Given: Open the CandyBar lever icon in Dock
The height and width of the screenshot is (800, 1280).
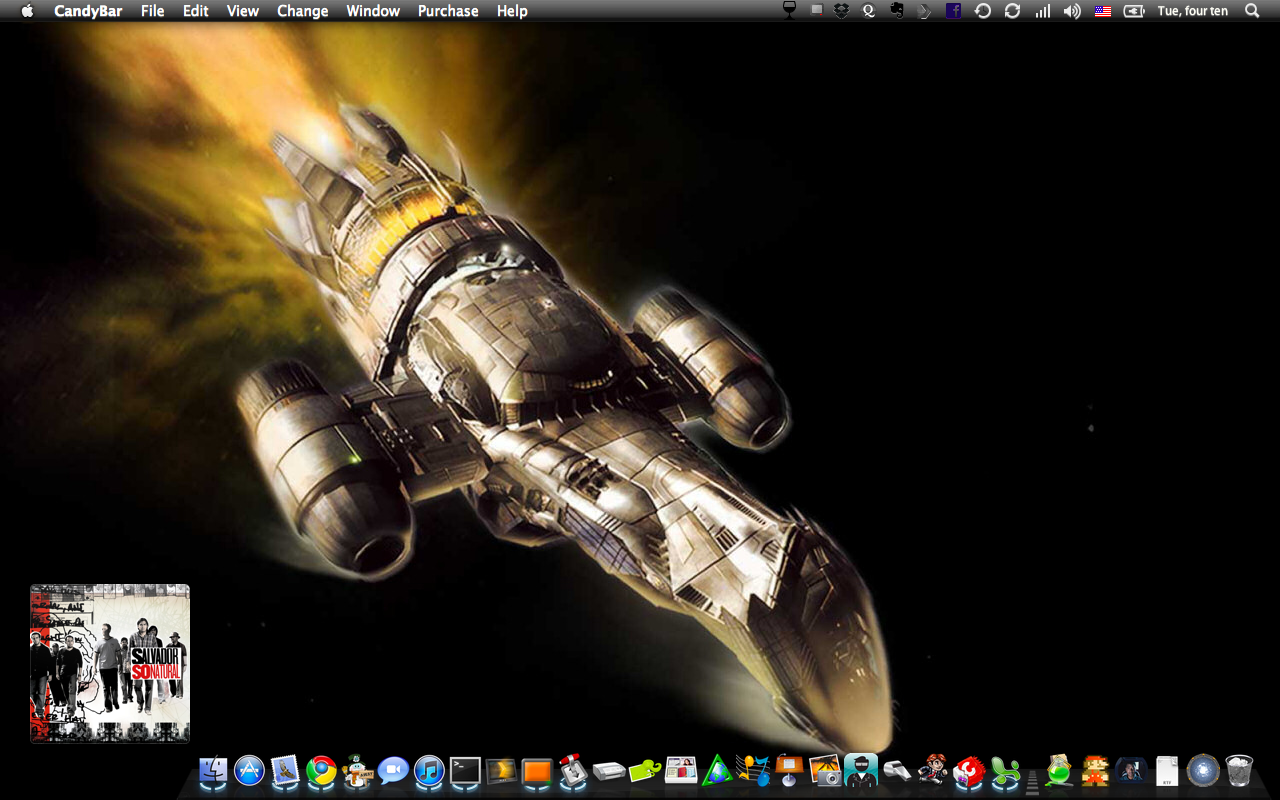Looking at the screenshot, I should click(573, 770).
